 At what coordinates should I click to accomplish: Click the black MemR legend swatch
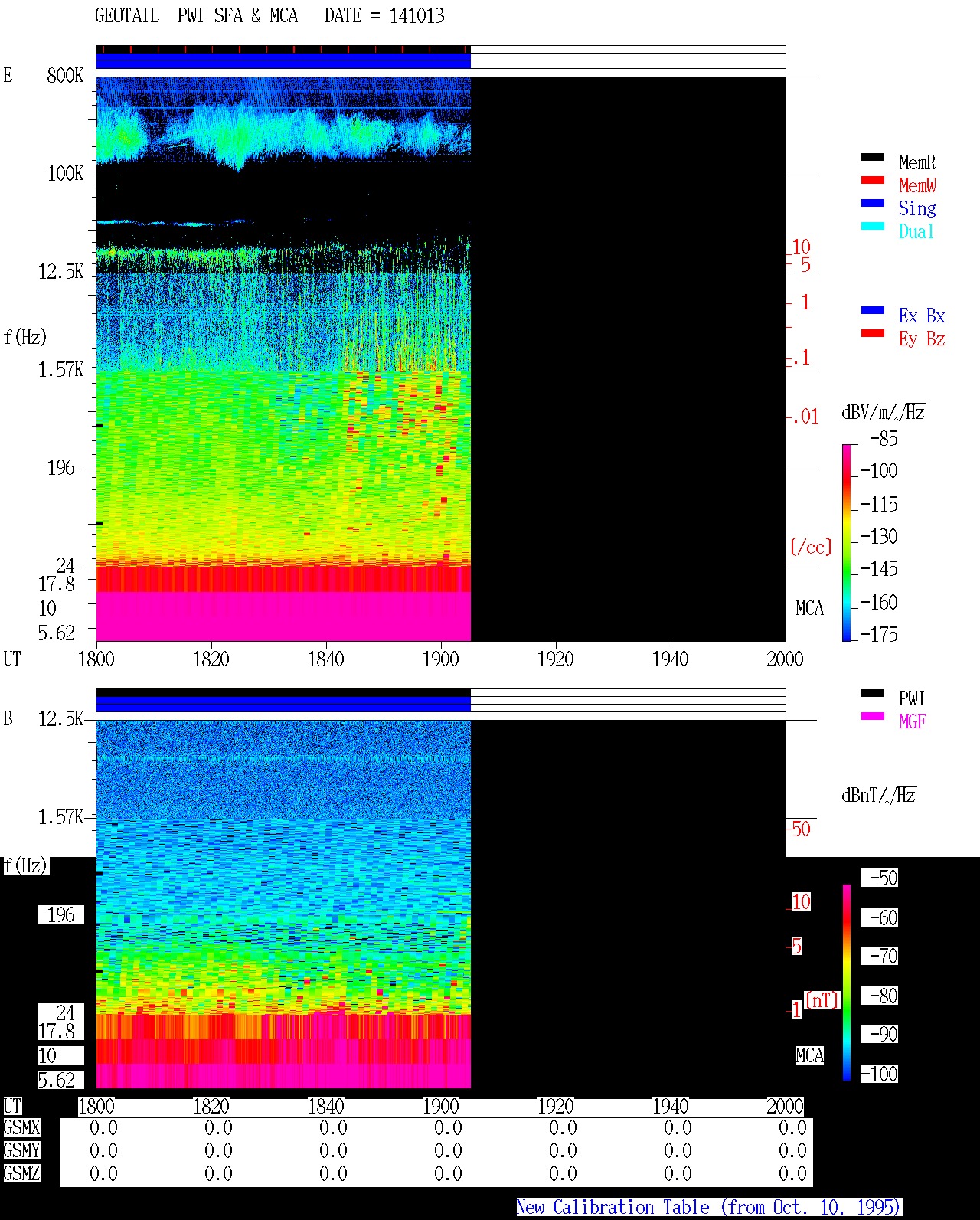873,157
